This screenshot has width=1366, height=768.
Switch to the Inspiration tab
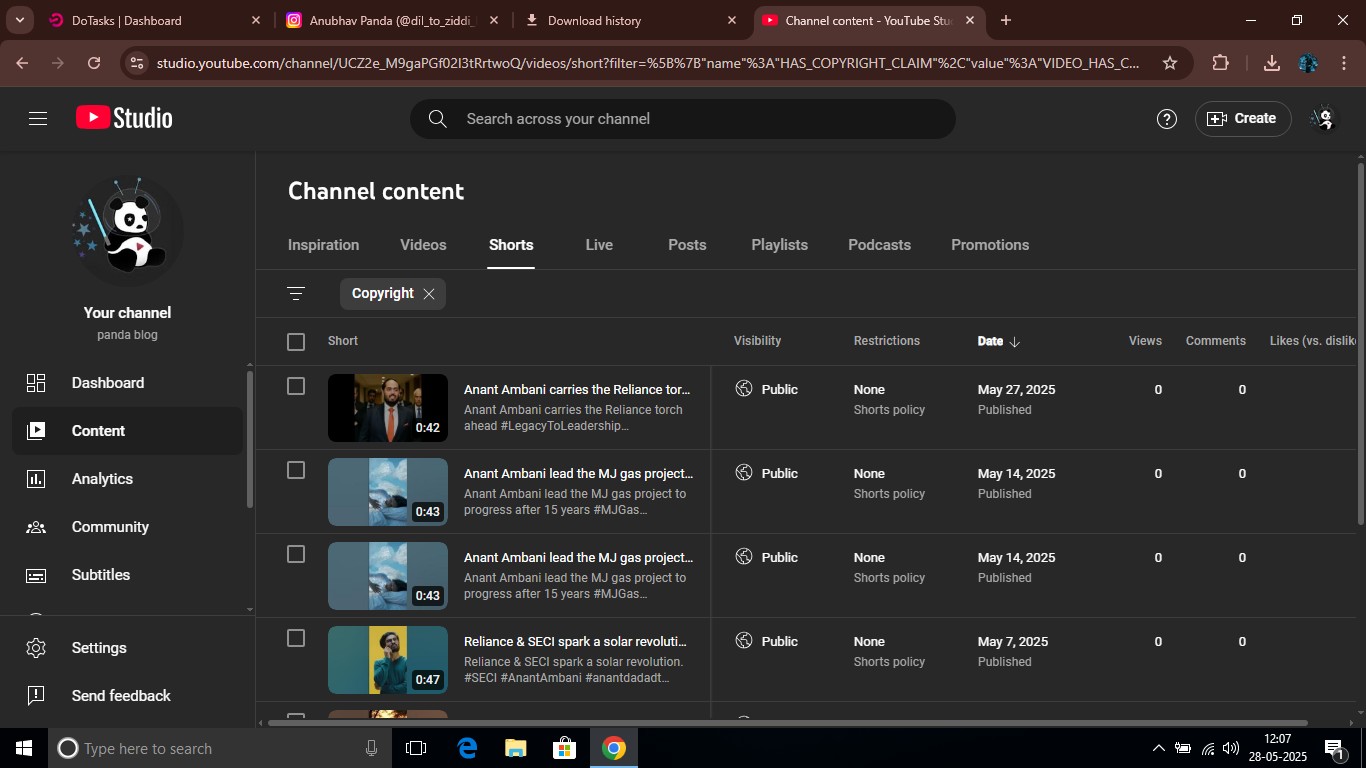(323, 245)
